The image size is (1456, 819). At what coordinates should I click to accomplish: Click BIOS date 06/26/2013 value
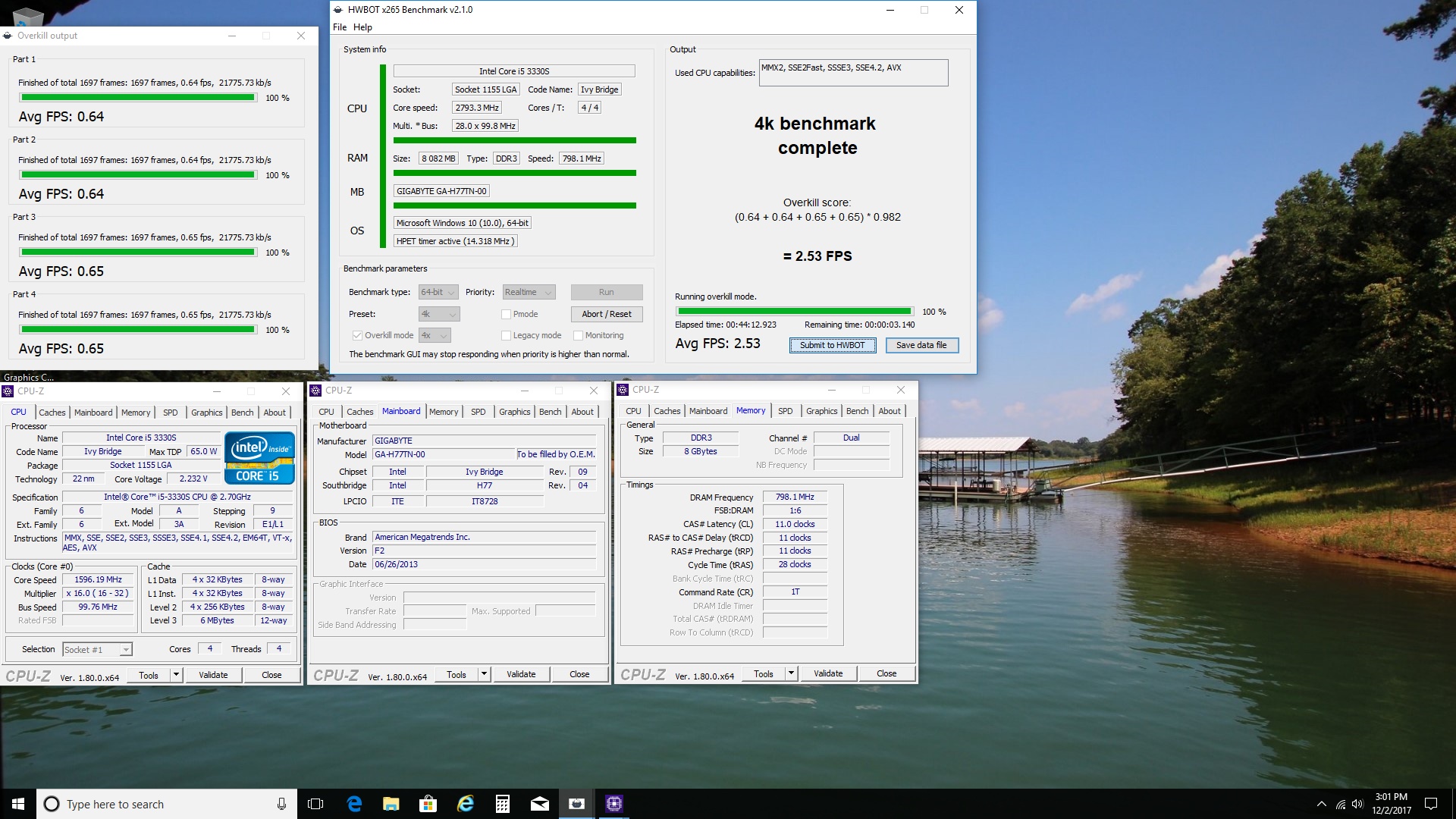[484, 565]
